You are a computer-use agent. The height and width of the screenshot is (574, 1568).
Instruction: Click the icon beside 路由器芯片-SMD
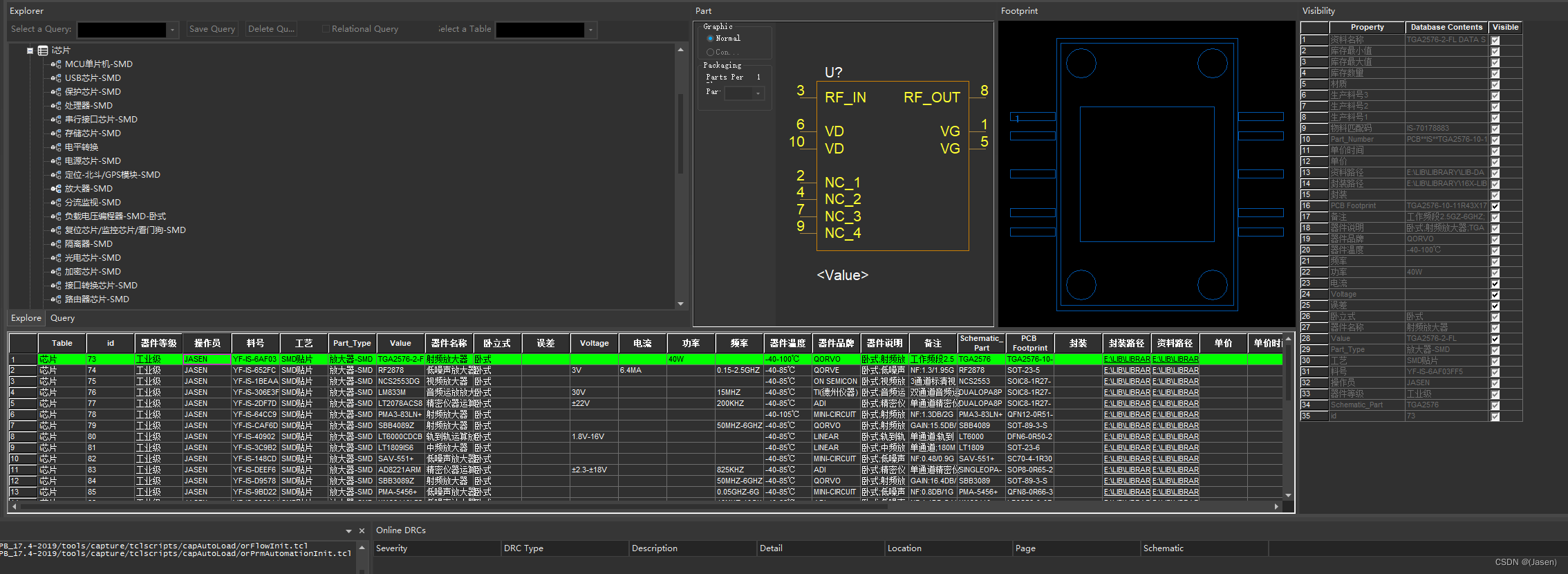pos(56,299)
